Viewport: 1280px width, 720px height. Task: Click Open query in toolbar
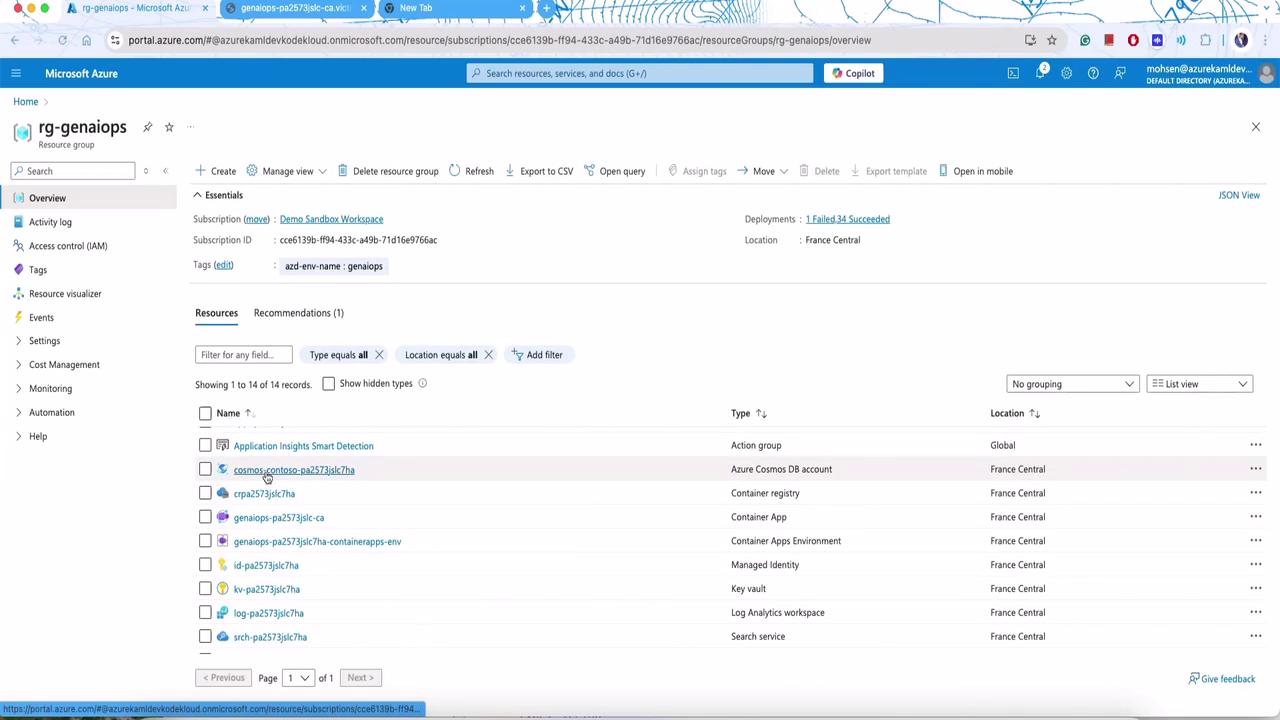pos(614,171)
